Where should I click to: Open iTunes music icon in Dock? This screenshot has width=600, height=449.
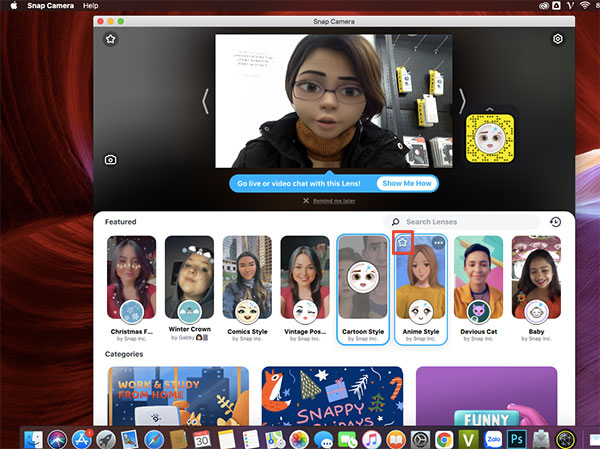tap(372, 439)
